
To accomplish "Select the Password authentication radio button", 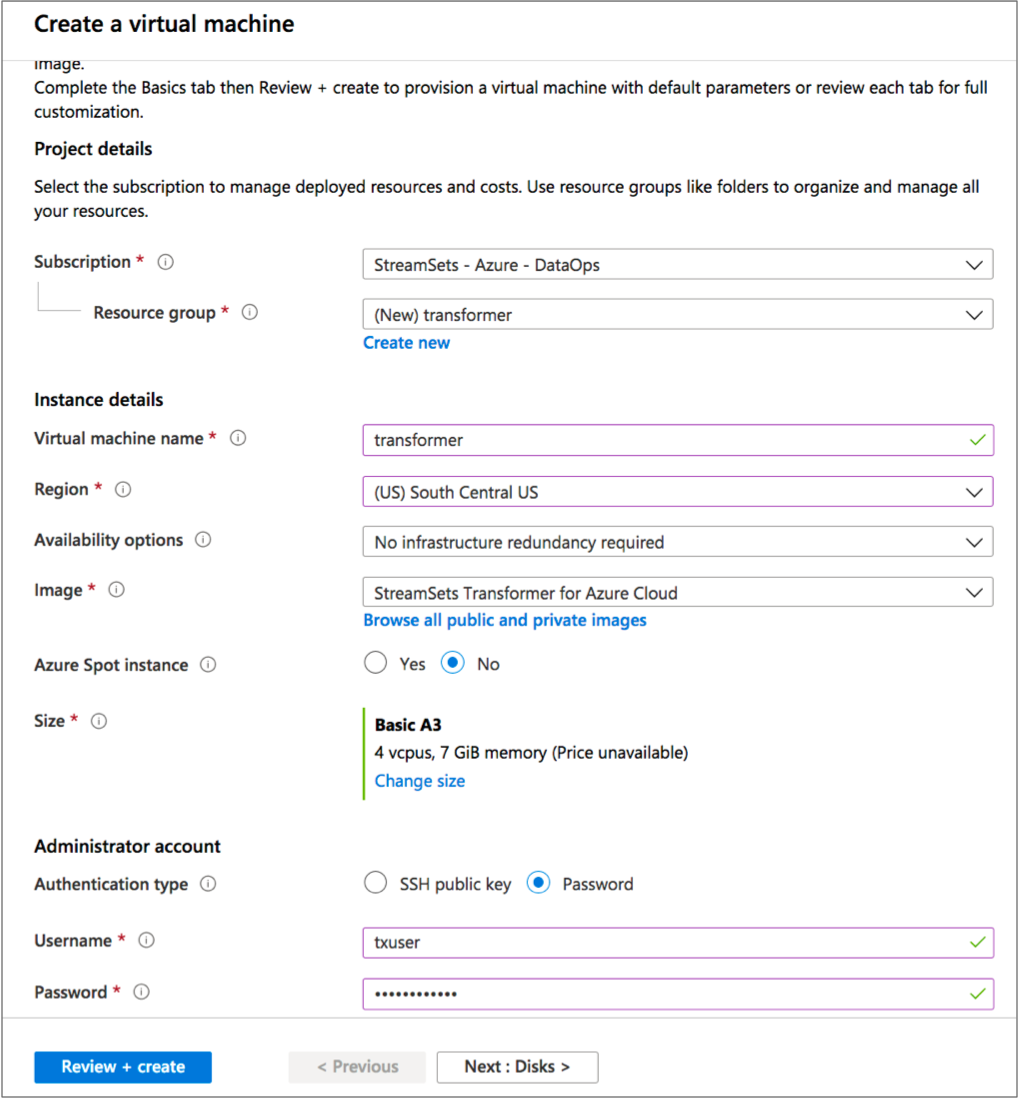I will pyautogui.click(x=538, y=883).
